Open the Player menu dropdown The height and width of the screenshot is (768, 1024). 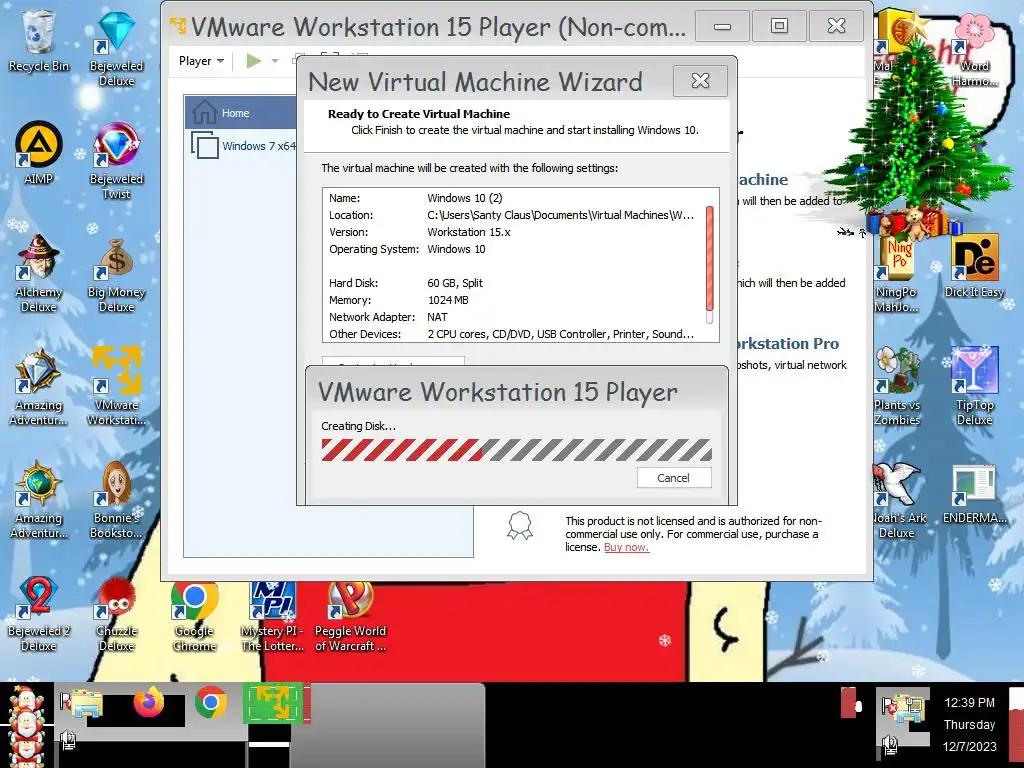click(201, 61)
